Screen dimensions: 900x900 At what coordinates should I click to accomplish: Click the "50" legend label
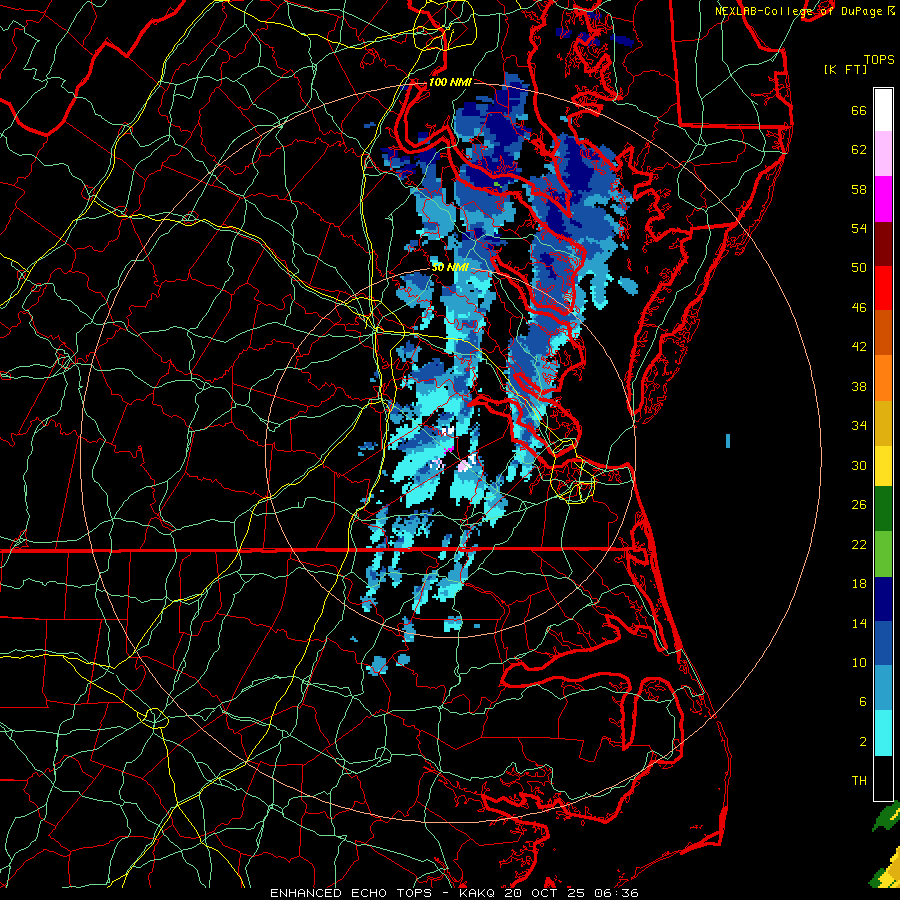859,268
